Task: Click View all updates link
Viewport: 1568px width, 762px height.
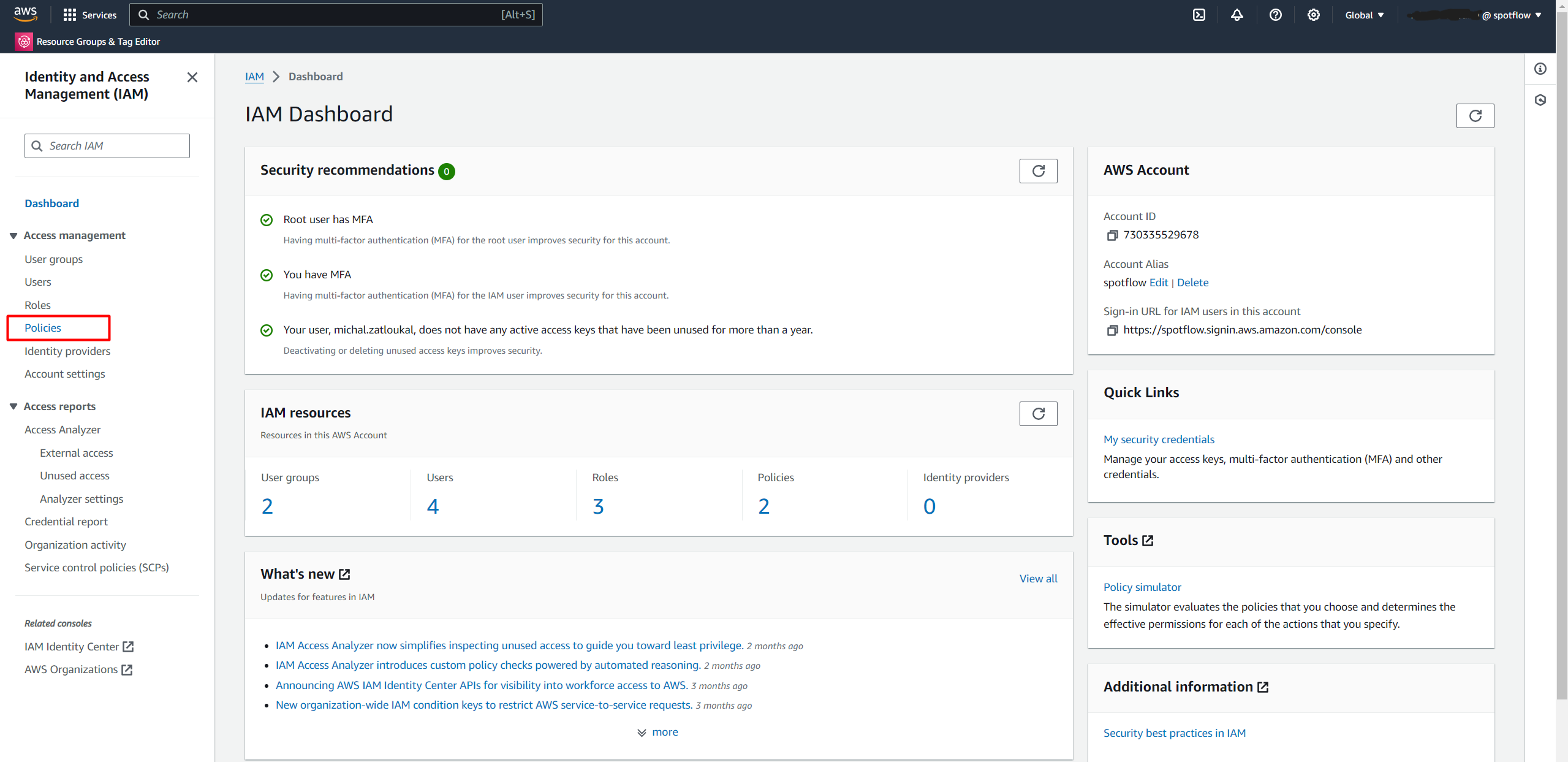Action: point(1038,579)
